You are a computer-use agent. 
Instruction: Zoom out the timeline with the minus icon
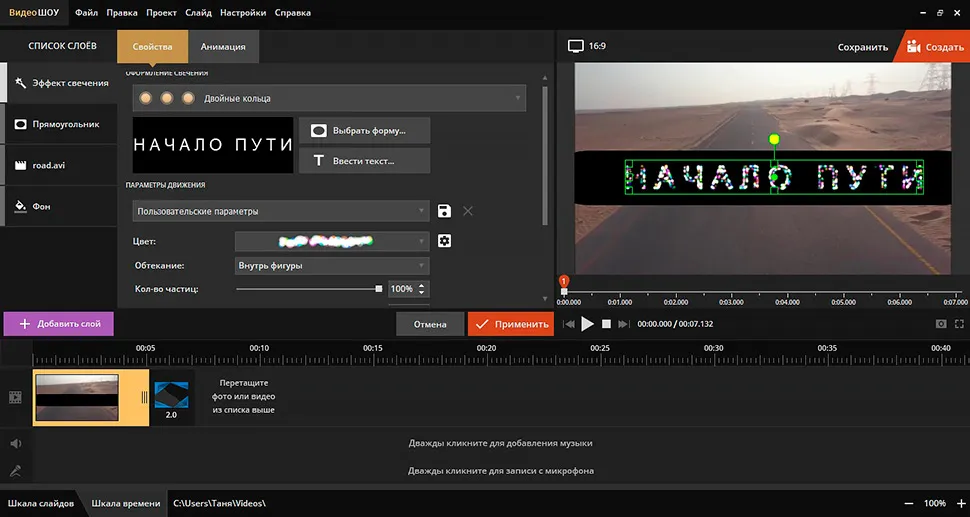point(909,503)
